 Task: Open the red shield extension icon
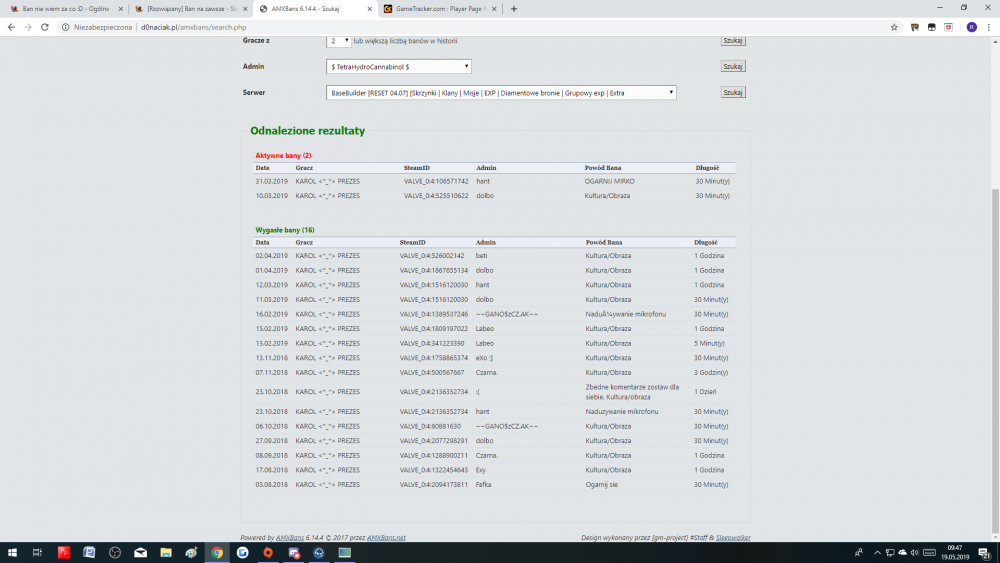click(948, 27)
